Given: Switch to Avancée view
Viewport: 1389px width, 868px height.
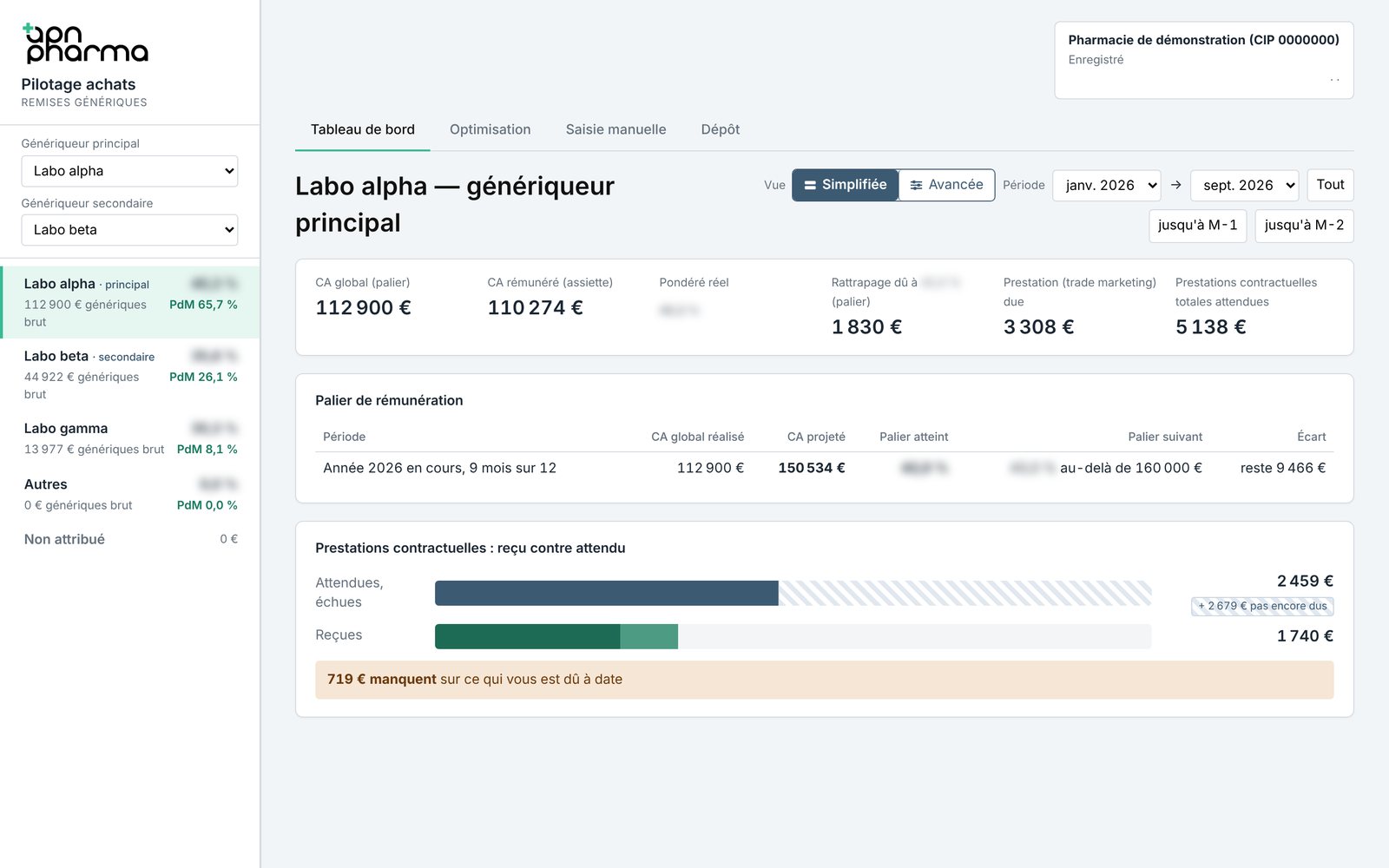Looking at the screenshot, I should click(946, 185).
